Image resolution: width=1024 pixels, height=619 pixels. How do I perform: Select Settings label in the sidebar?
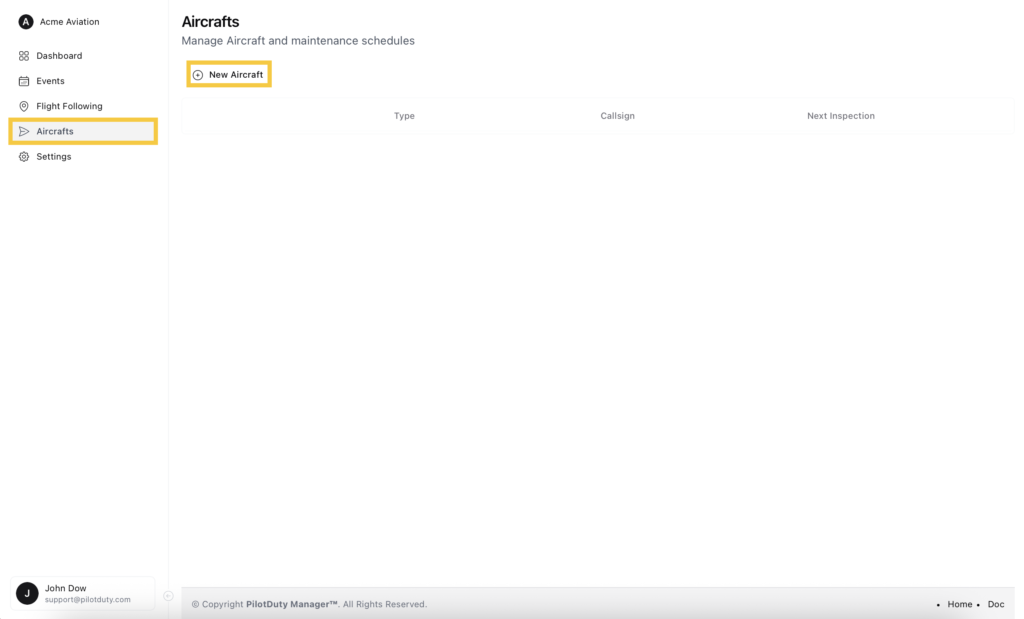point(54,157)
